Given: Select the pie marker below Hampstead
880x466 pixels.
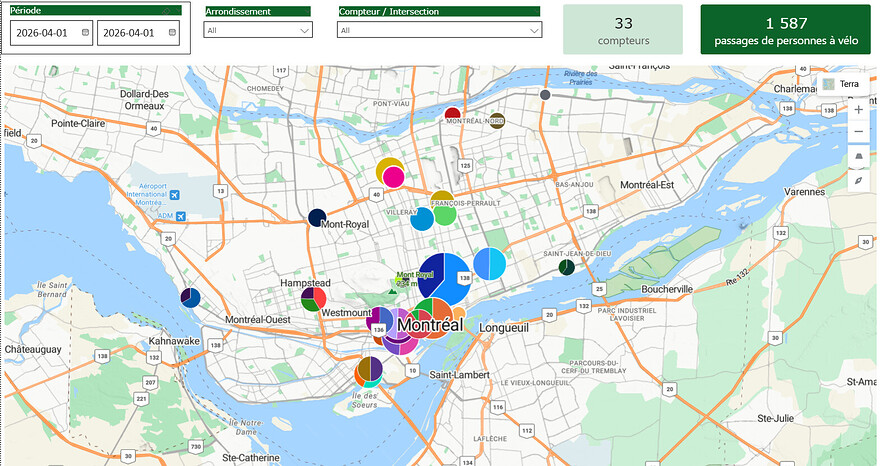Looking at the screenshot, I should (x=314, y=299).
